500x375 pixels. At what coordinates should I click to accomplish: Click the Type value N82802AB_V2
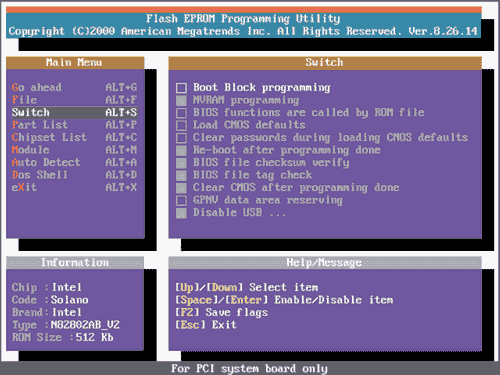85,325
